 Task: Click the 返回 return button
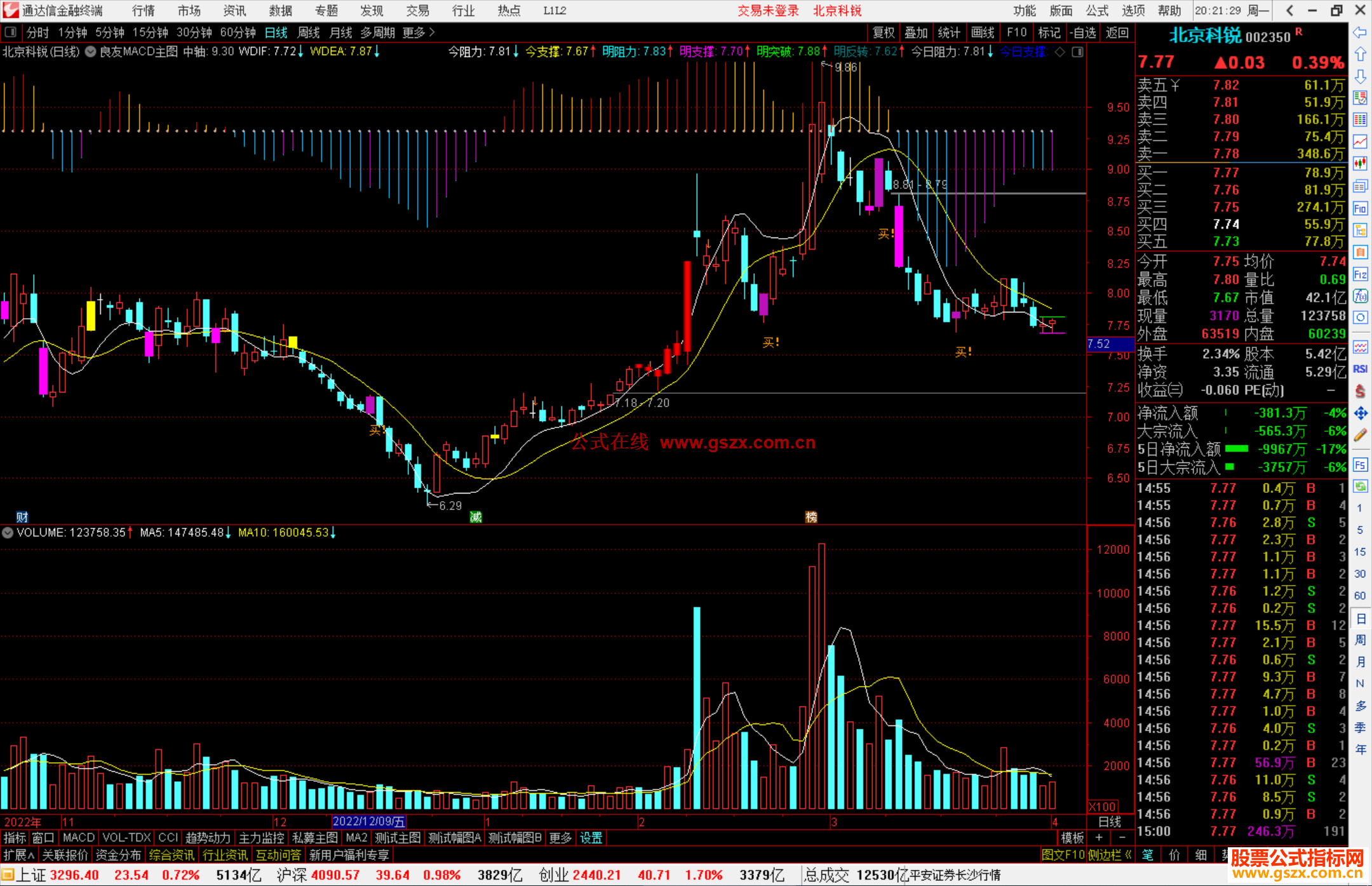pos(1117,32)
